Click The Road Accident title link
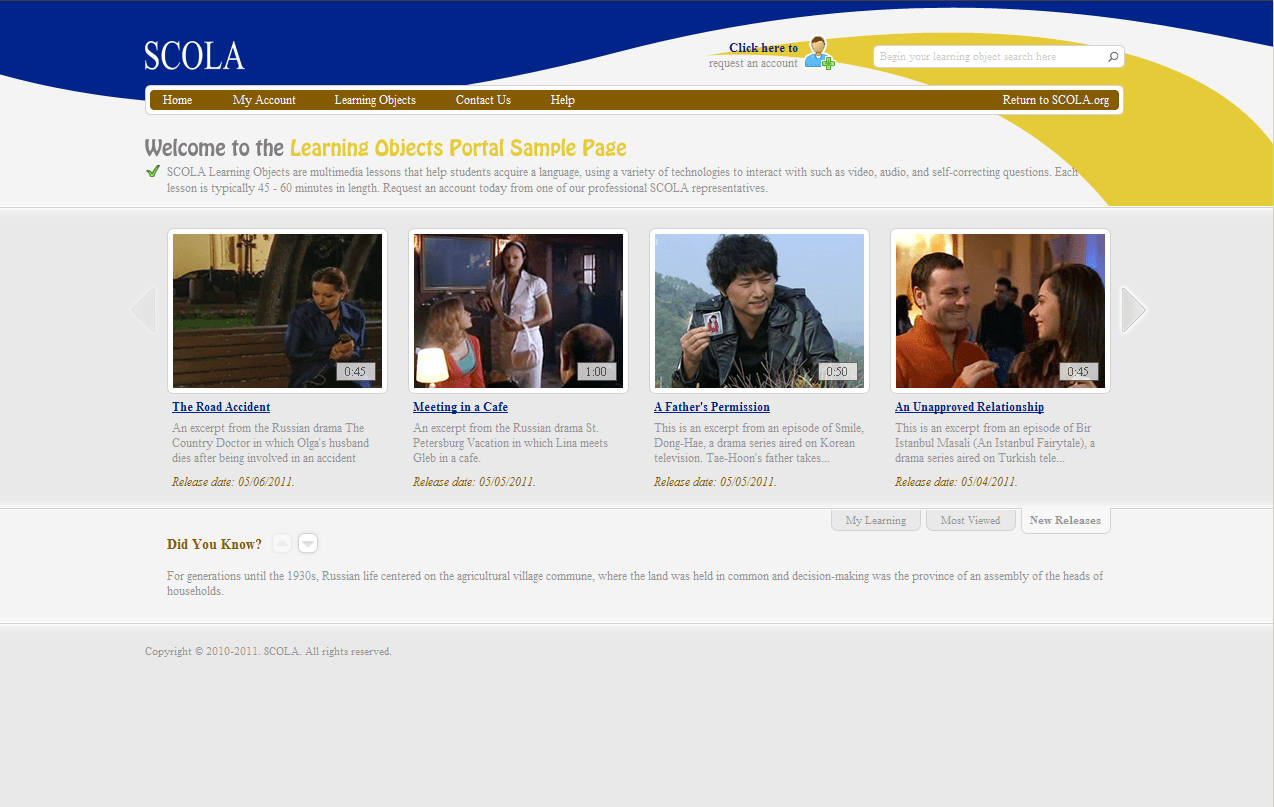The image size is (1274, 807). click(x=221, y=407)
